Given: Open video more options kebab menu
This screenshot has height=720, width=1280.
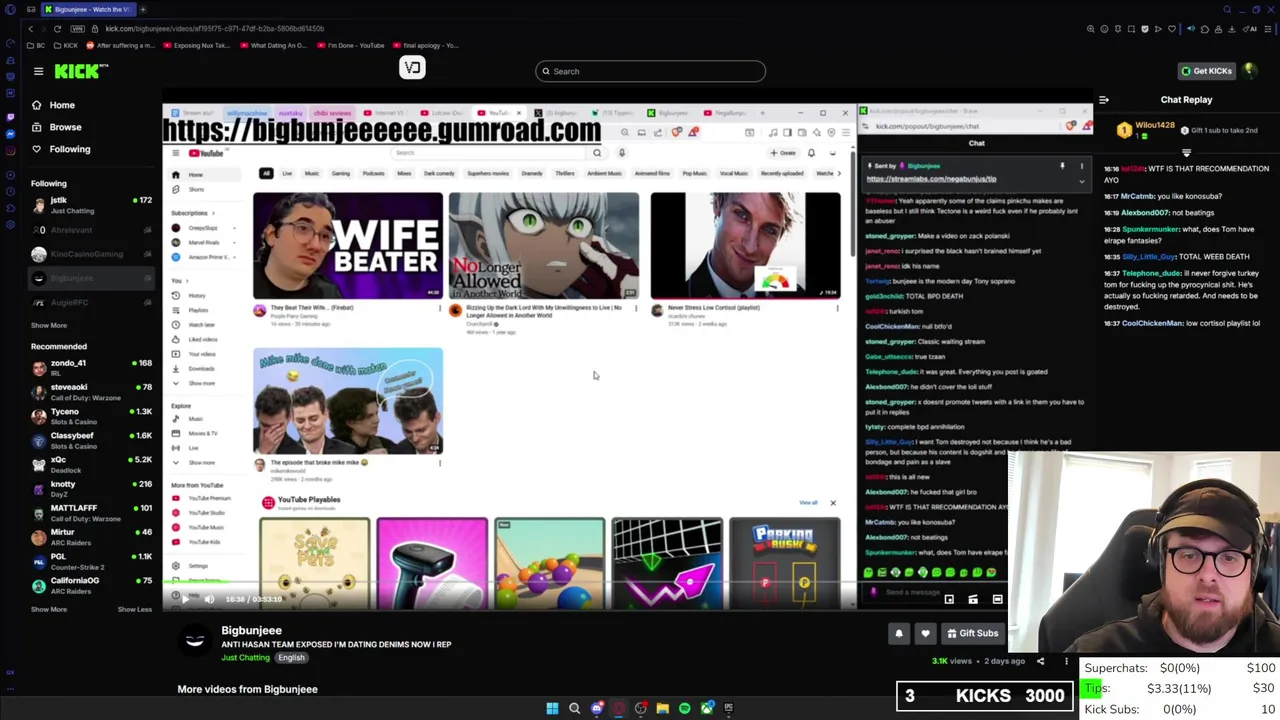Looking at the screenshot, I should (x=1066, y=661).
